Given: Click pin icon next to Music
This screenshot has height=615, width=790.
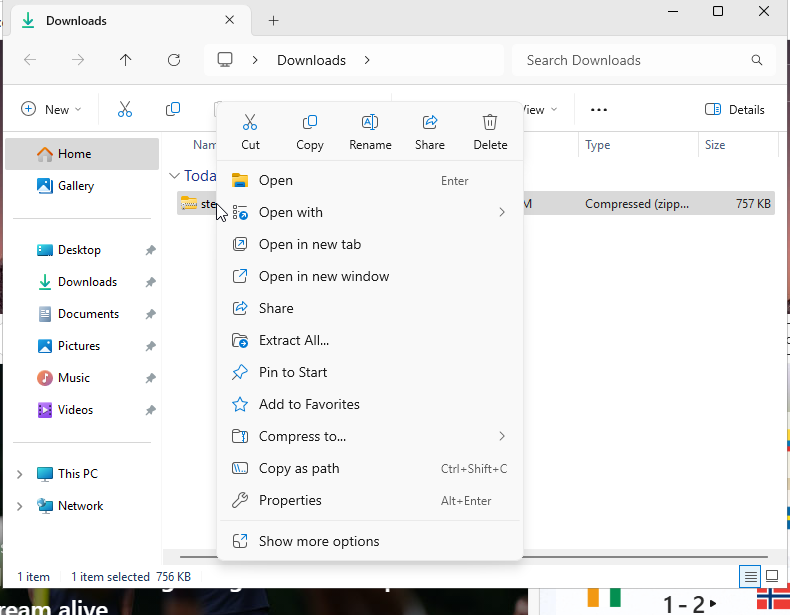Looking at the screenshot, I should coord(150,378).
